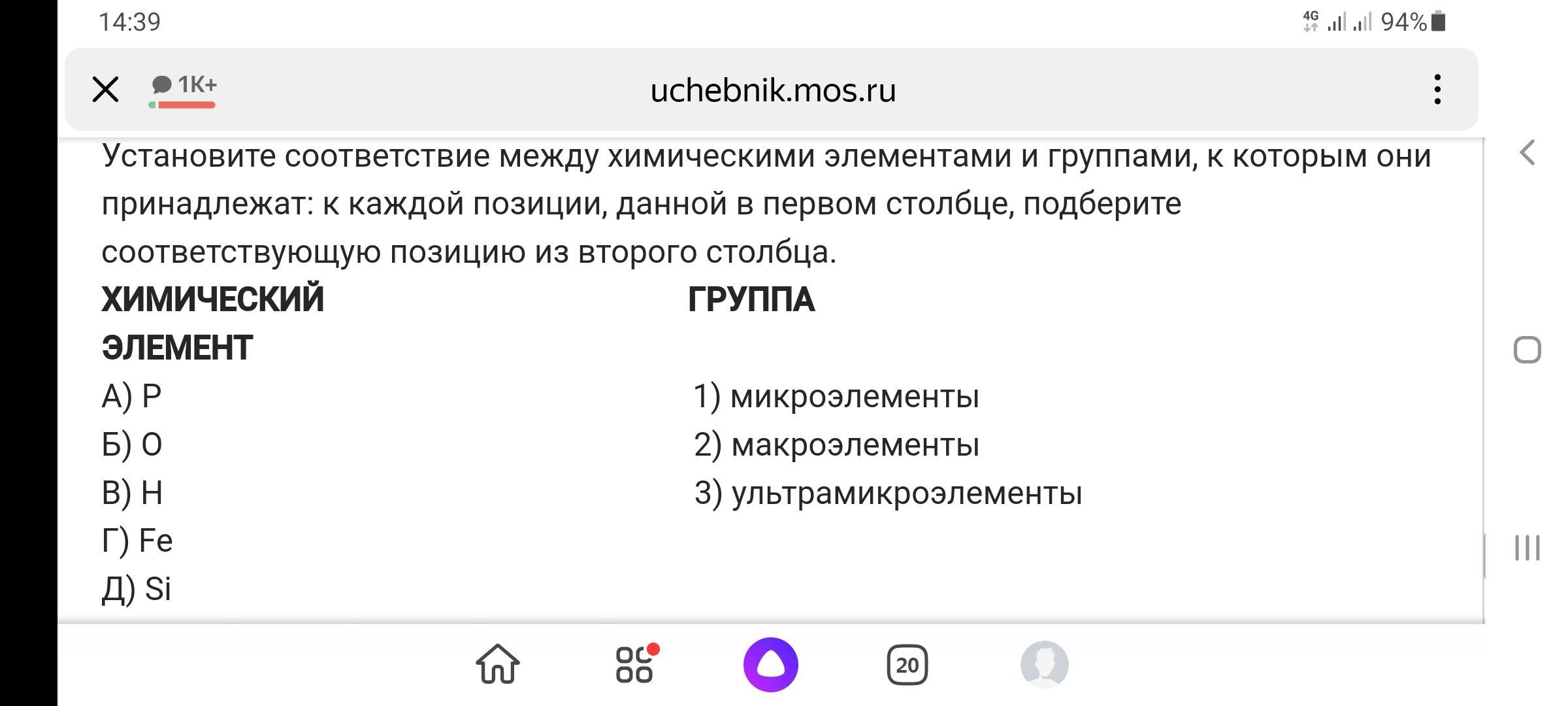This screenshot has height=706, width=1568.
Task: Tap the uchebnik.mos.ru address bar
Action: coord(772,90)
